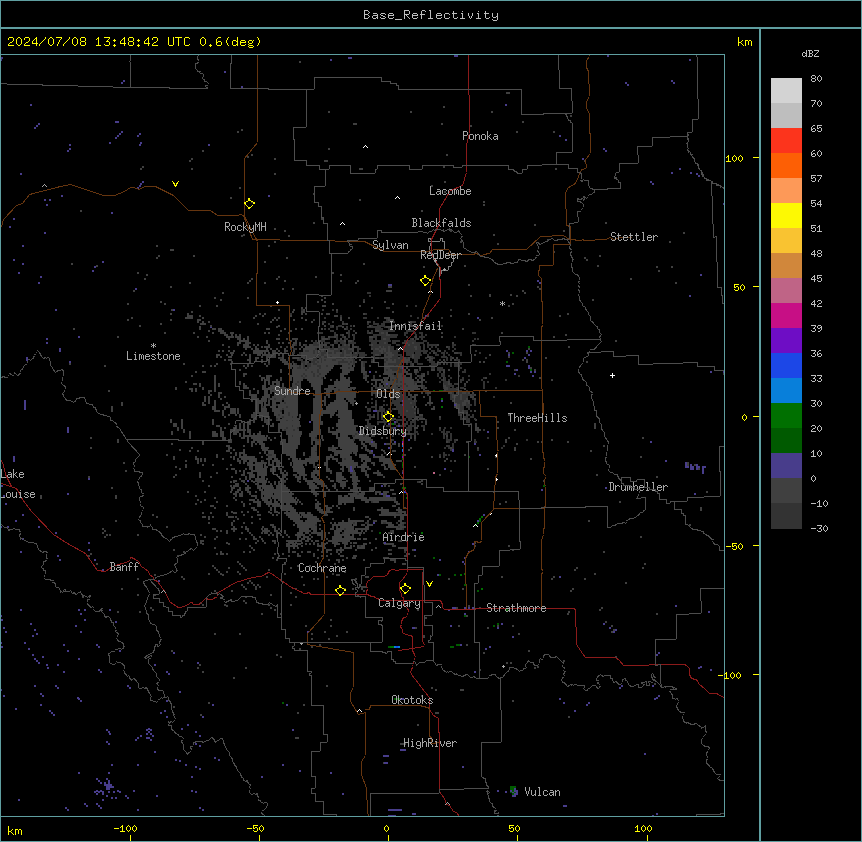Click the white asterisk east of Innisfail

502,303
